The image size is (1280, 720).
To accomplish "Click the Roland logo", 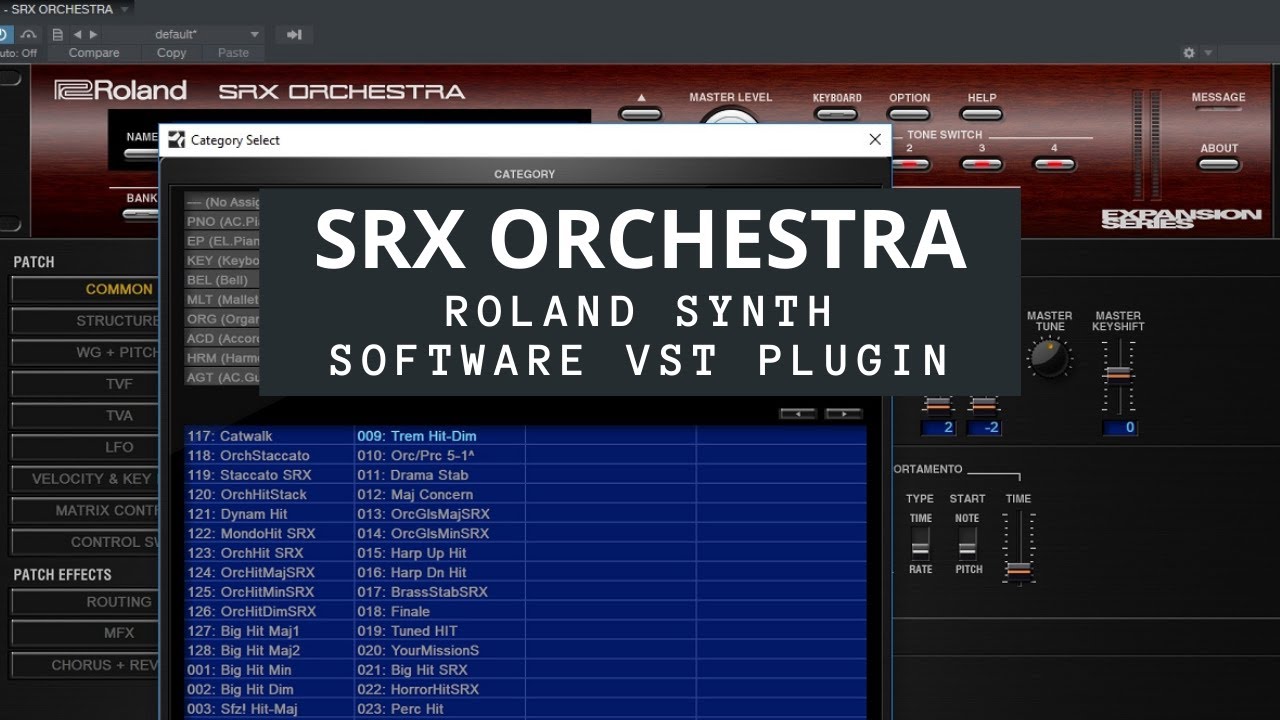I will coord(121,90).
